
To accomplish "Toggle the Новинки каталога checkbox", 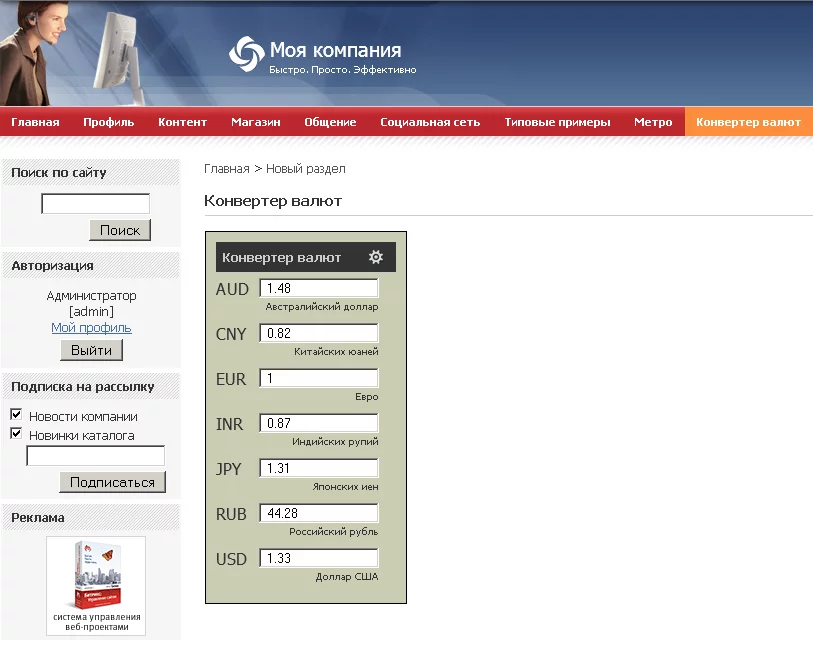I will 16,434.
